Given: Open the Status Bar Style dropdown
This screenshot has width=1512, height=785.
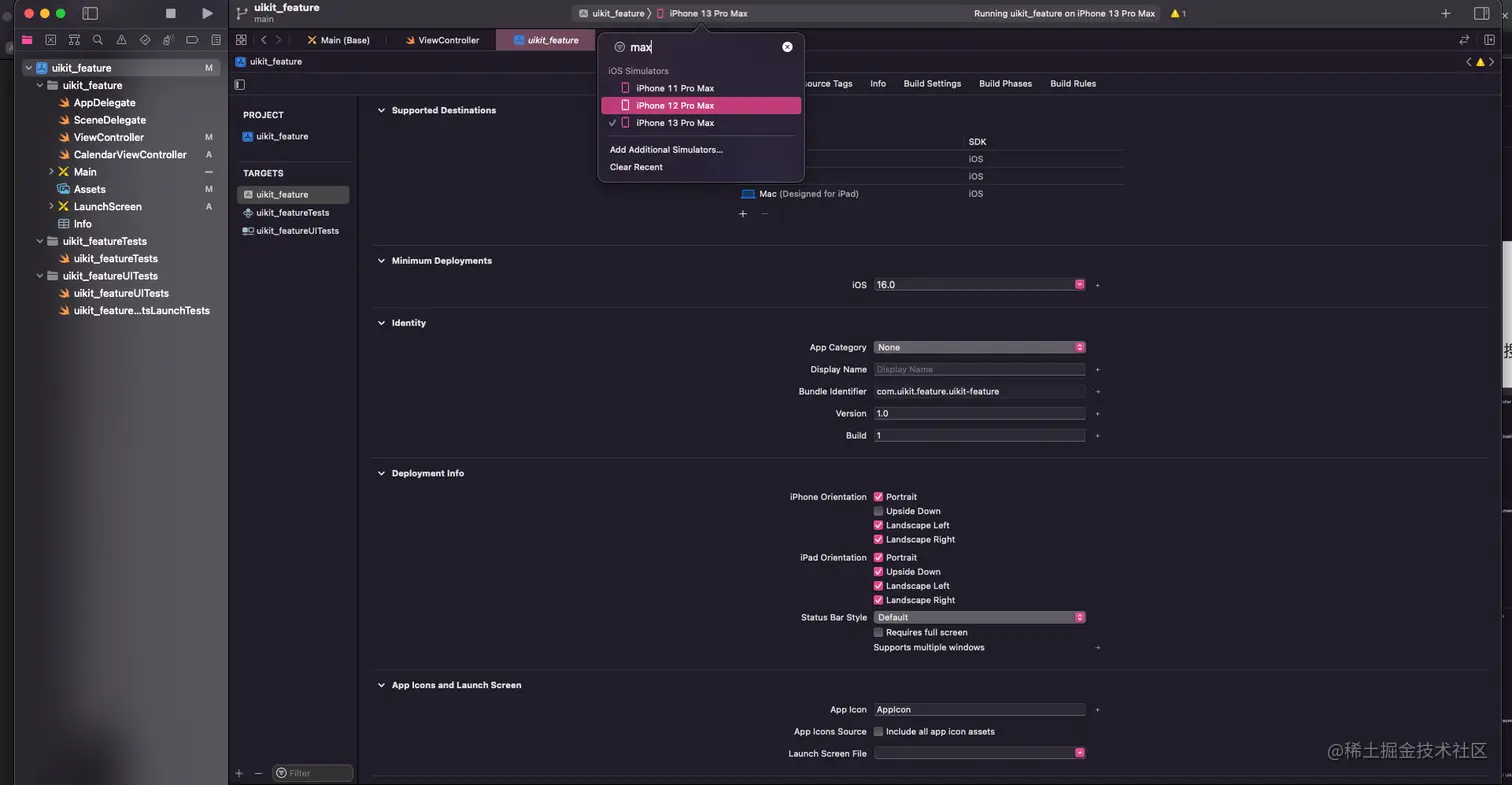Looking at the screenshot, I should coord(979,617).
